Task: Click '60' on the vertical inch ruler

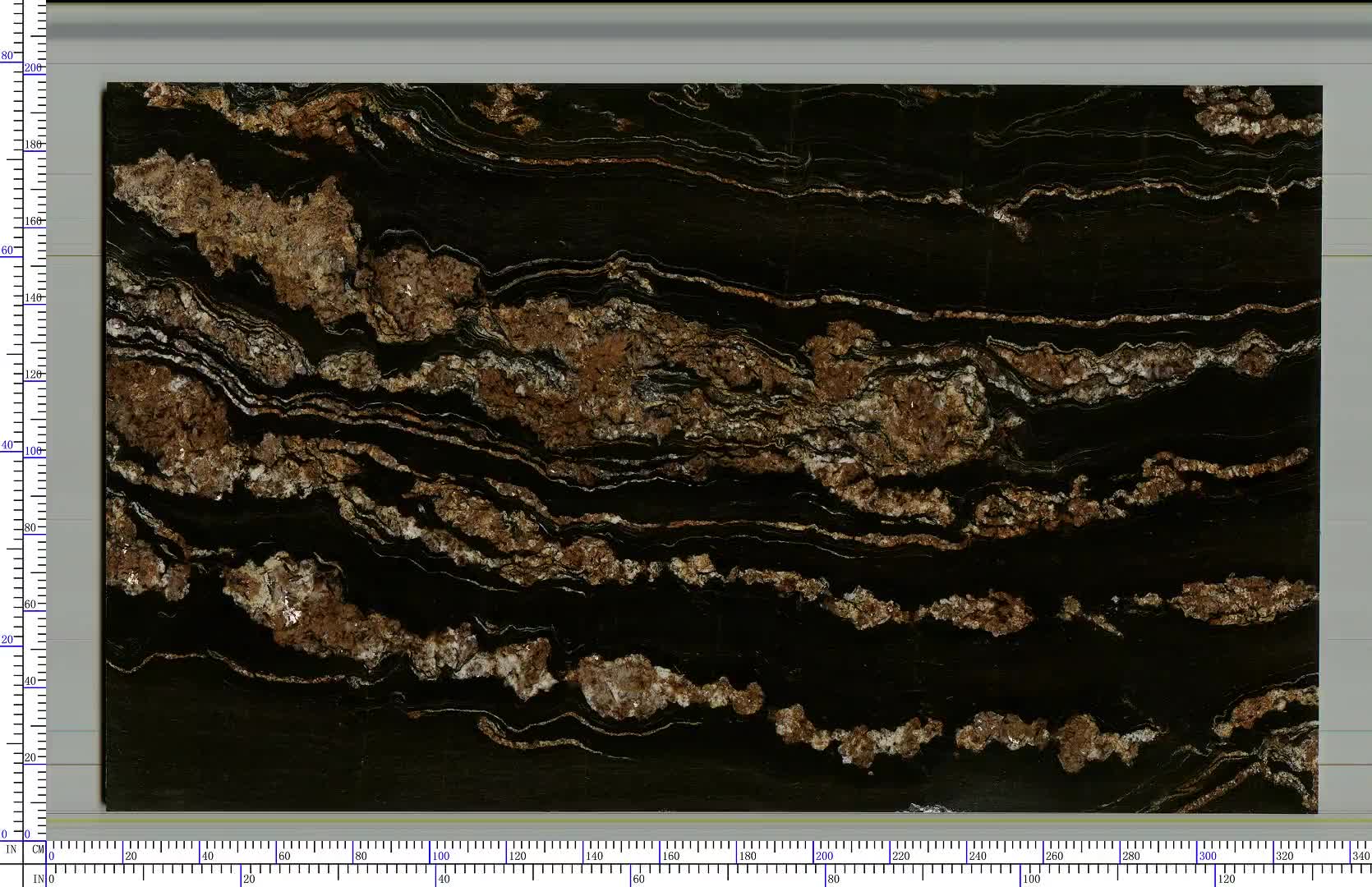Action: pyautogui.click(x=7, y=250)
